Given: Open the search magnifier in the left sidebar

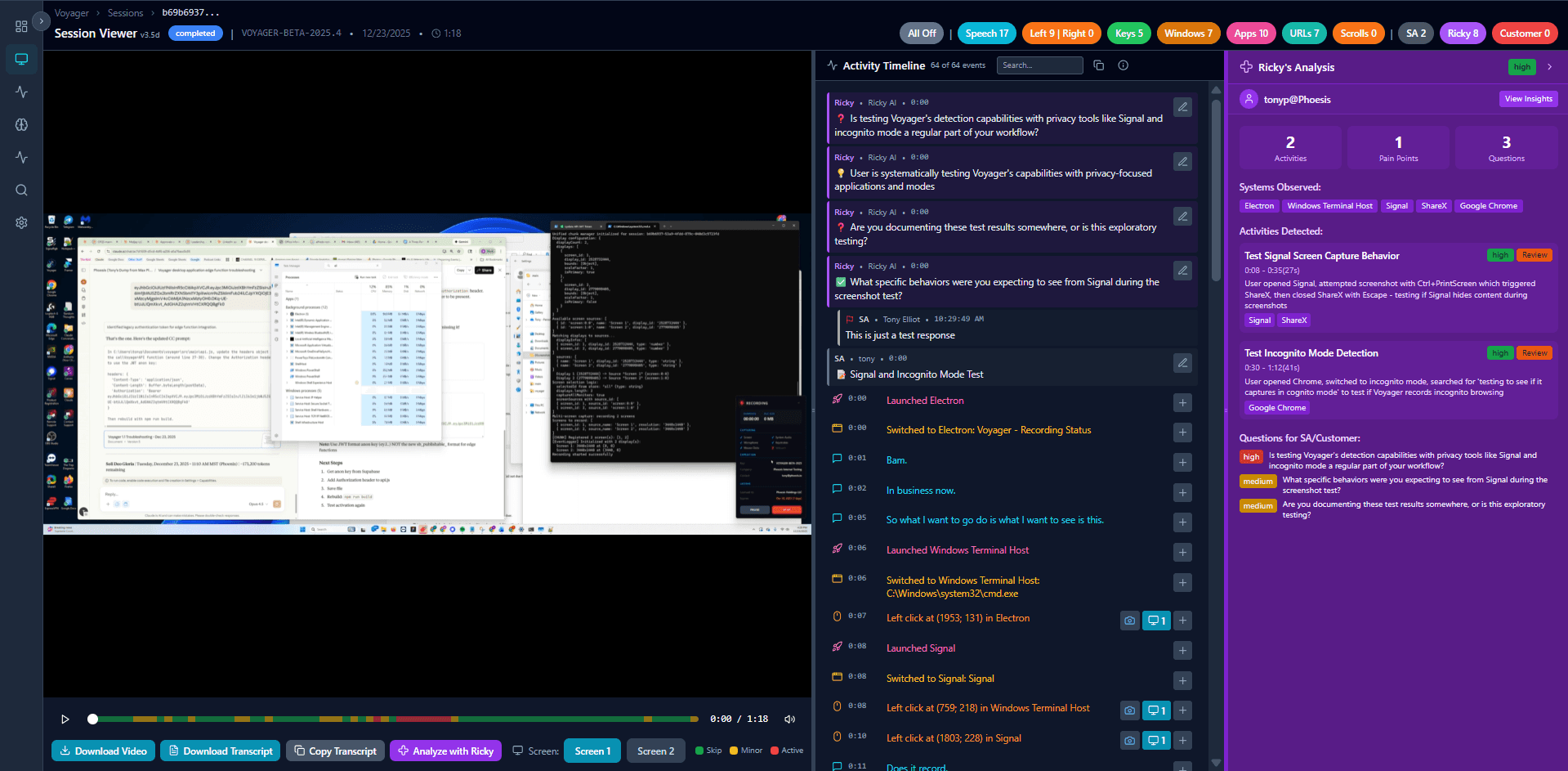Looking at the screenshot, I should tap(21, 190).
